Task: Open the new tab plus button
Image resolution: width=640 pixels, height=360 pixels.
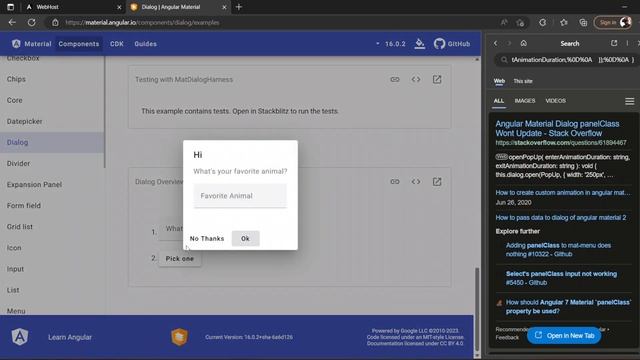Action: [x=239, y=7]
